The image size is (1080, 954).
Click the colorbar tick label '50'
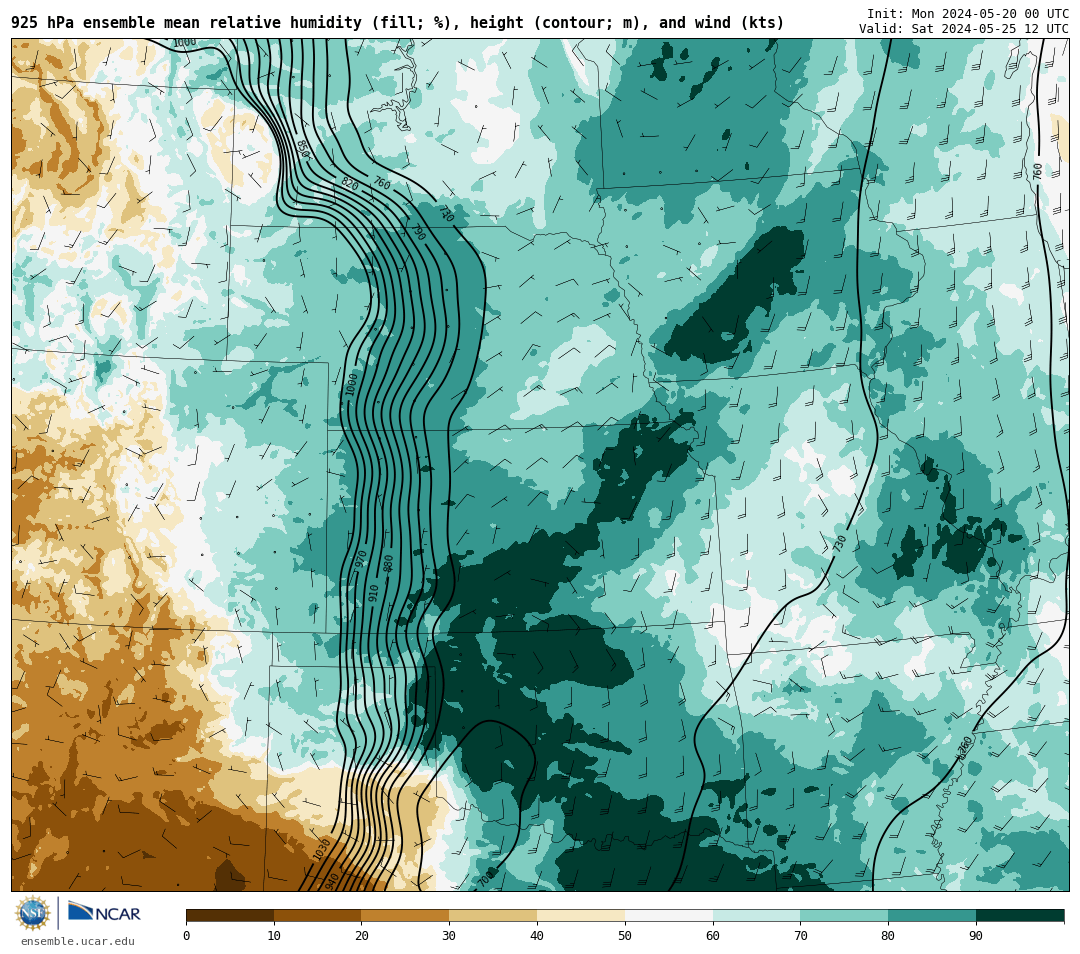click(625, 935)
